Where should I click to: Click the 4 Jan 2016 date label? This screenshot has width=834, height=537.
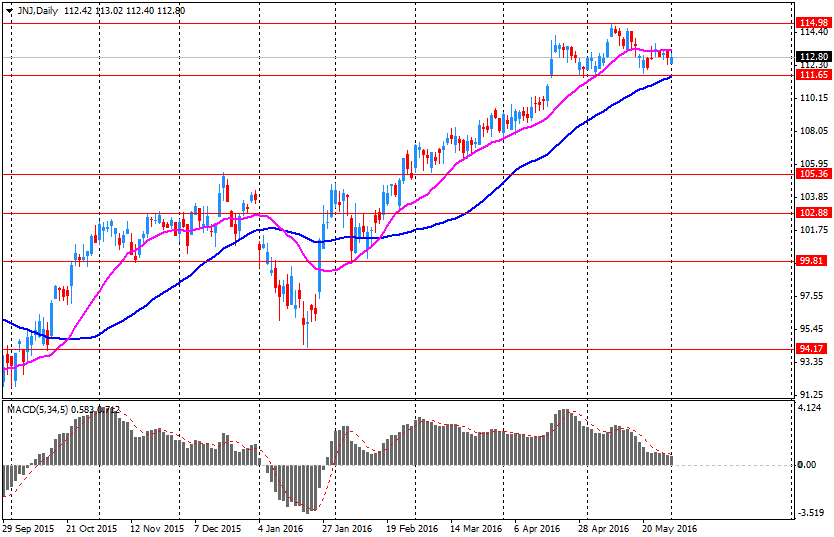[x=280, y=529]
